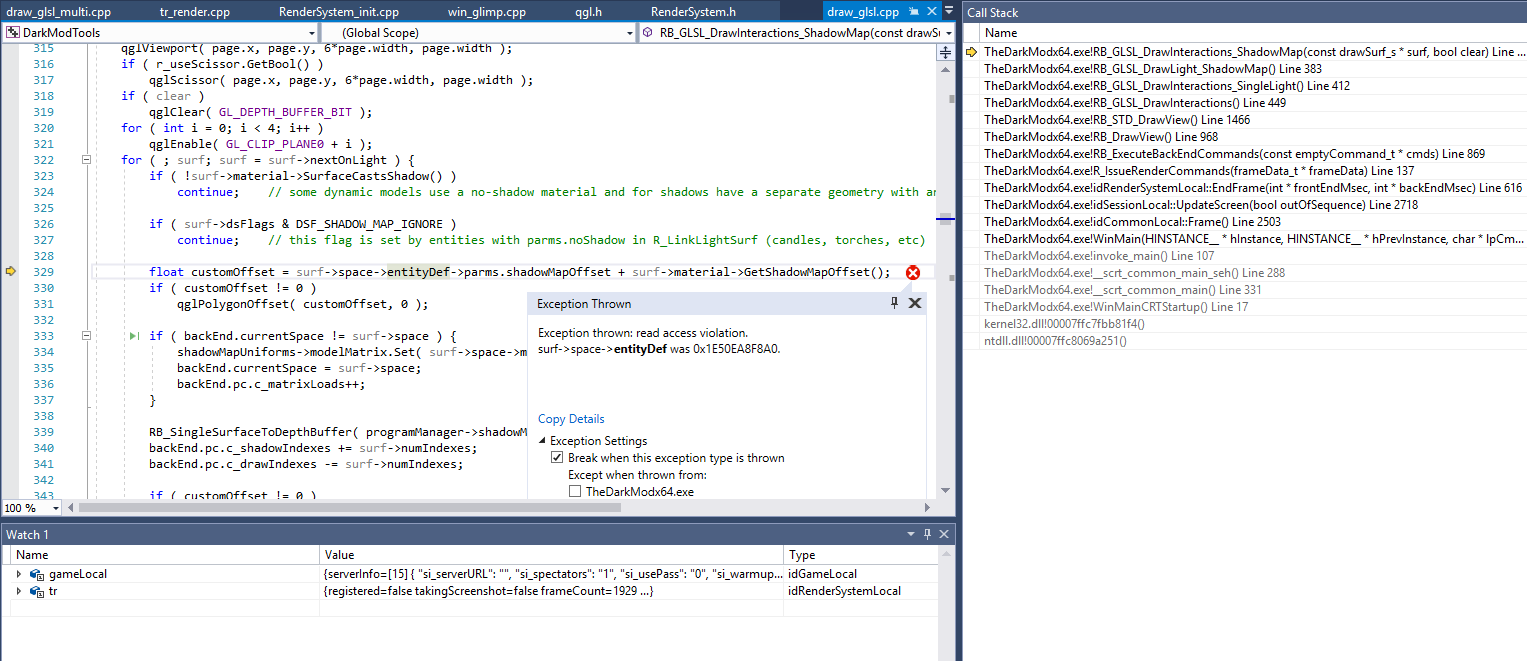Image resolution: width=1527 pixels, height=661 pixels.
Task: Click the run-to-here green arrow on line 333
Action: click(x=135, y=336)
